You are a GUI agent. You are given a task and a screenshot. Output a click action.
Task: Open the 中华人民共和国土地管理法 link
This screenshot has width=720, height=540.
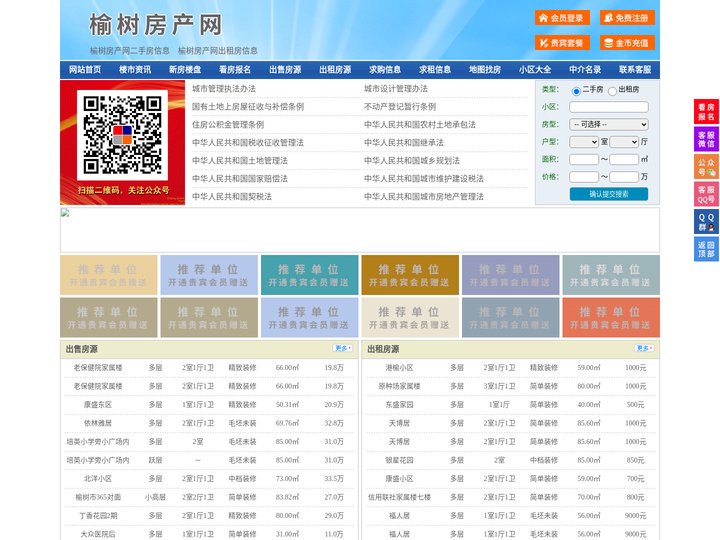(240, 160)
